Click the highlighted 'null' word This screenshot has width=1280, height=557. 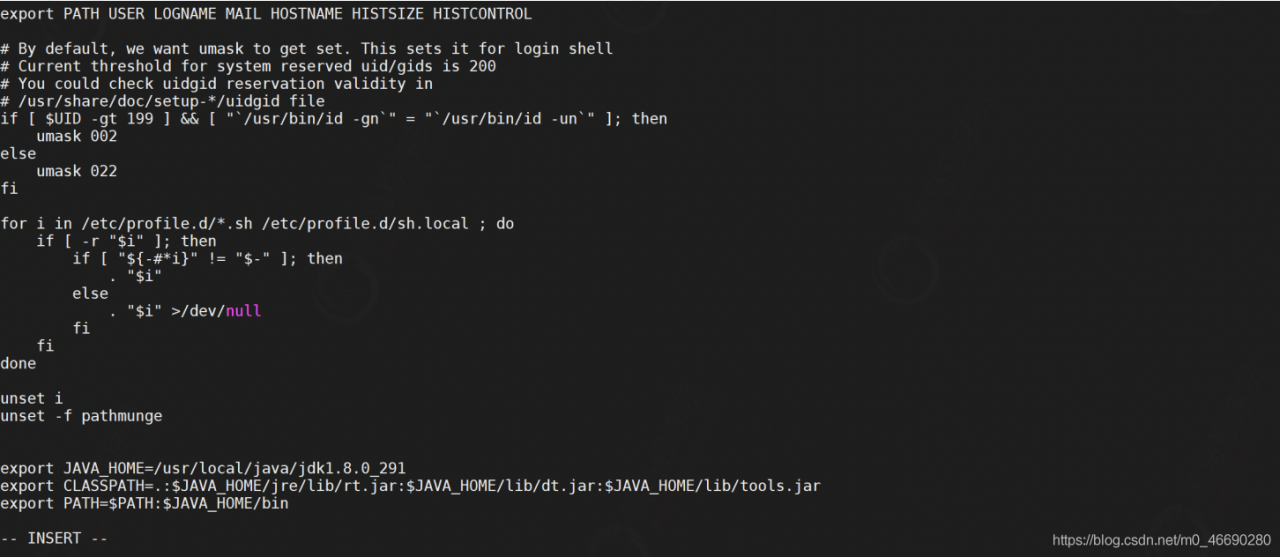click(x=243, y=311)
